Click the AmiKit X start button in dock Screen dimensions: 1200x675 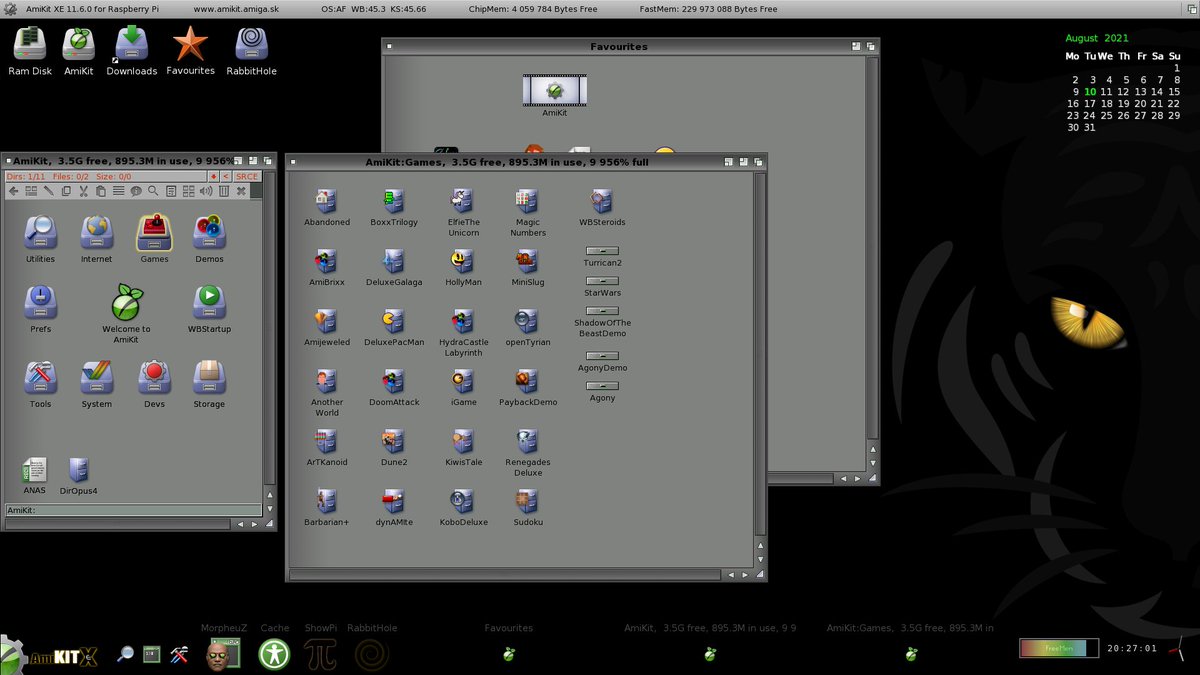click(51, 656)
